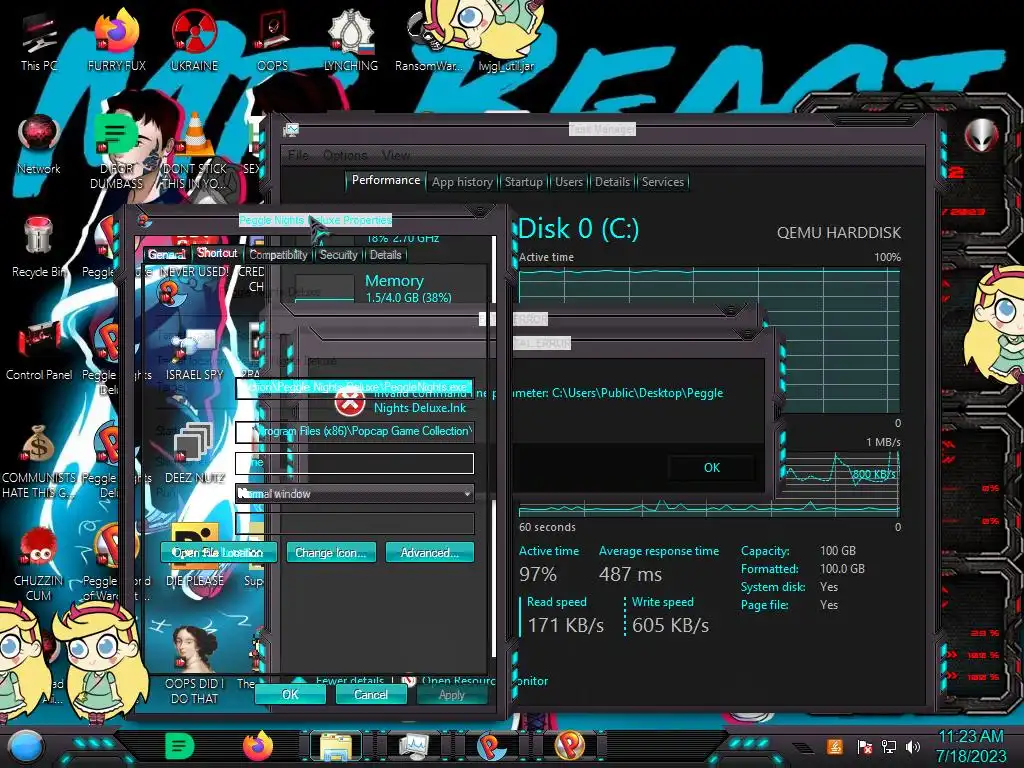Open the View menu in Task Manager
The height and width of the screenshot is (768, 1024).
[395, 155]
